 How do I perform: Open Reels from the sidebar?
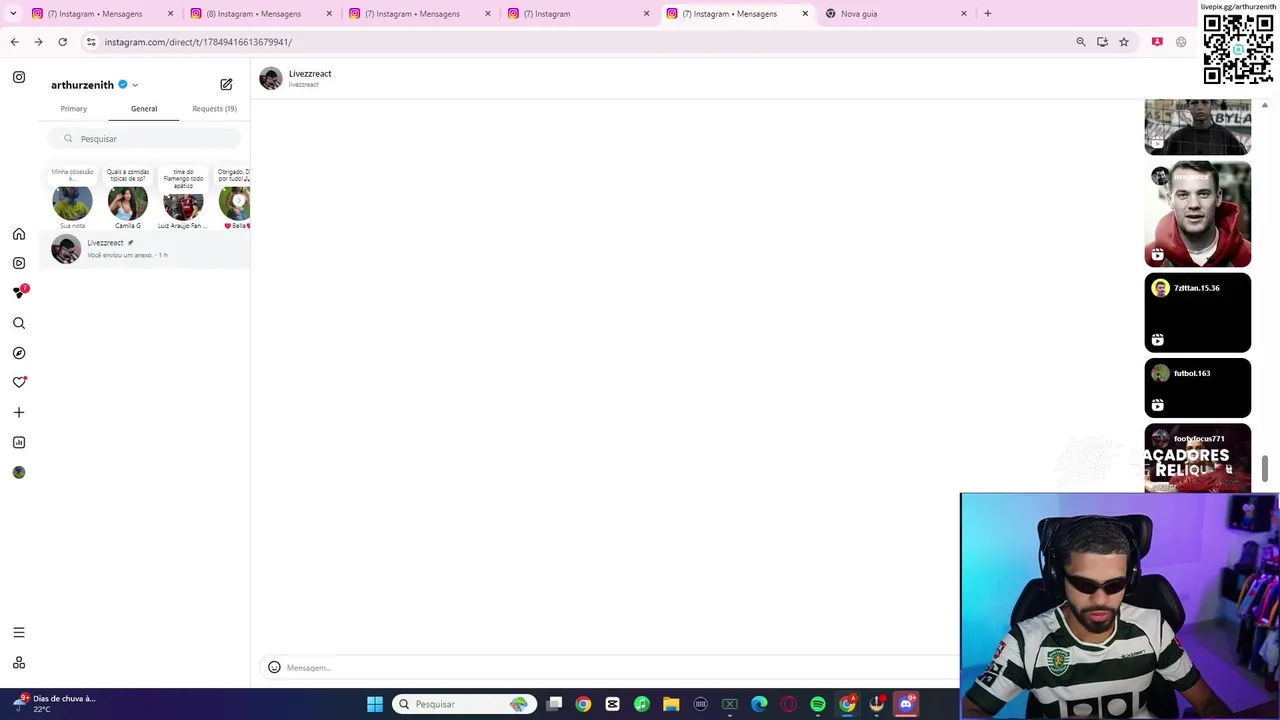pos(19,263)
